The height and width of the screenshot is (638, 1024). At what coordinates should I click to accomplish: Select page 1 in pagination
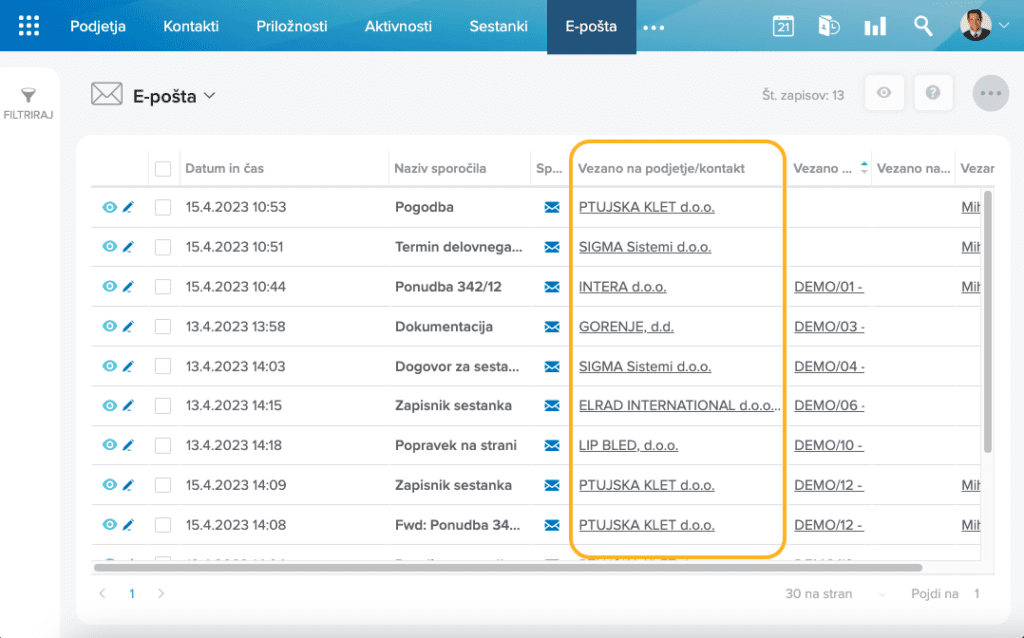click(x=132, y=594)
